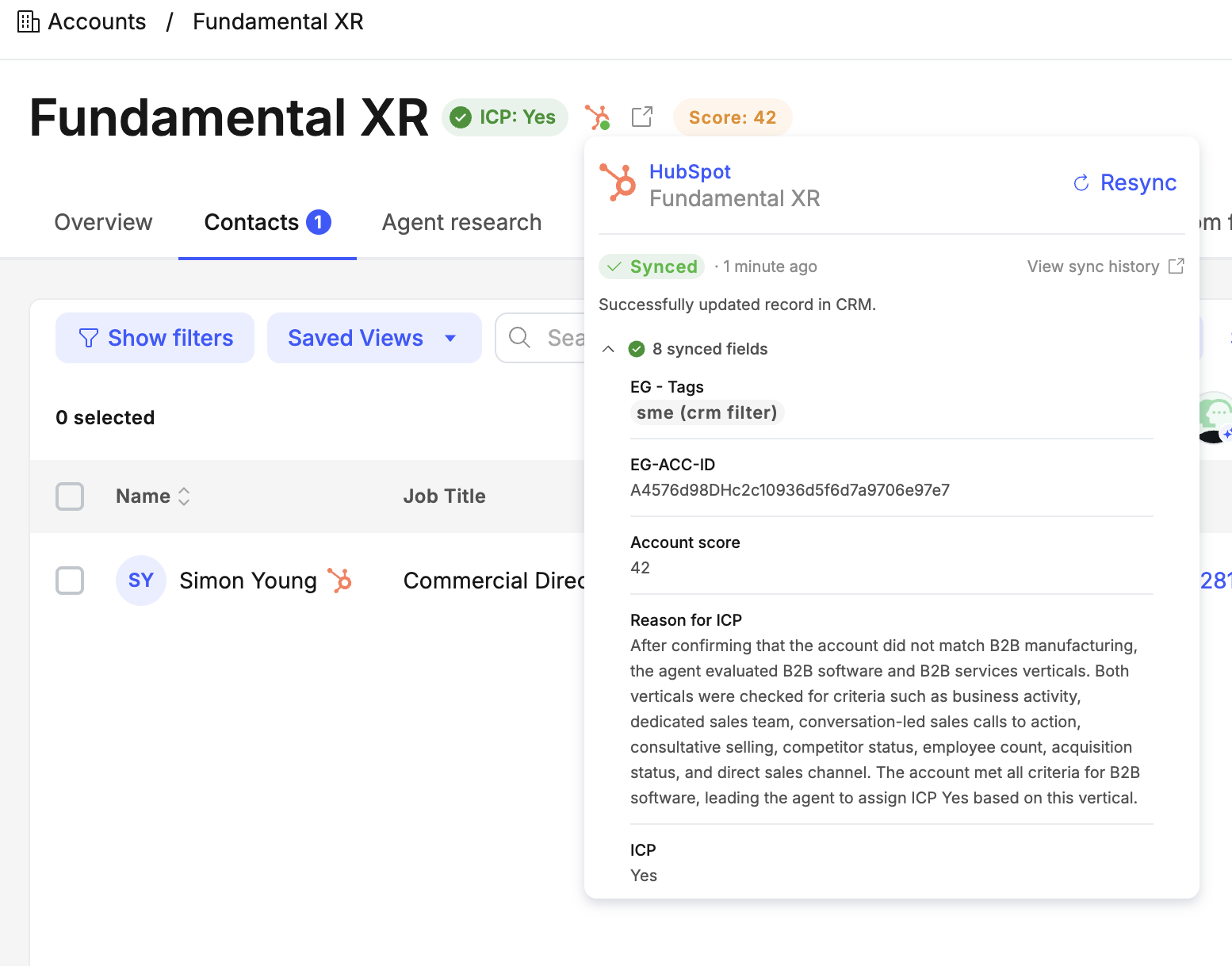Click the search magnifier icon
Image resolution: width=1232 pixels, height=966 pixels.
click(520, 338)
